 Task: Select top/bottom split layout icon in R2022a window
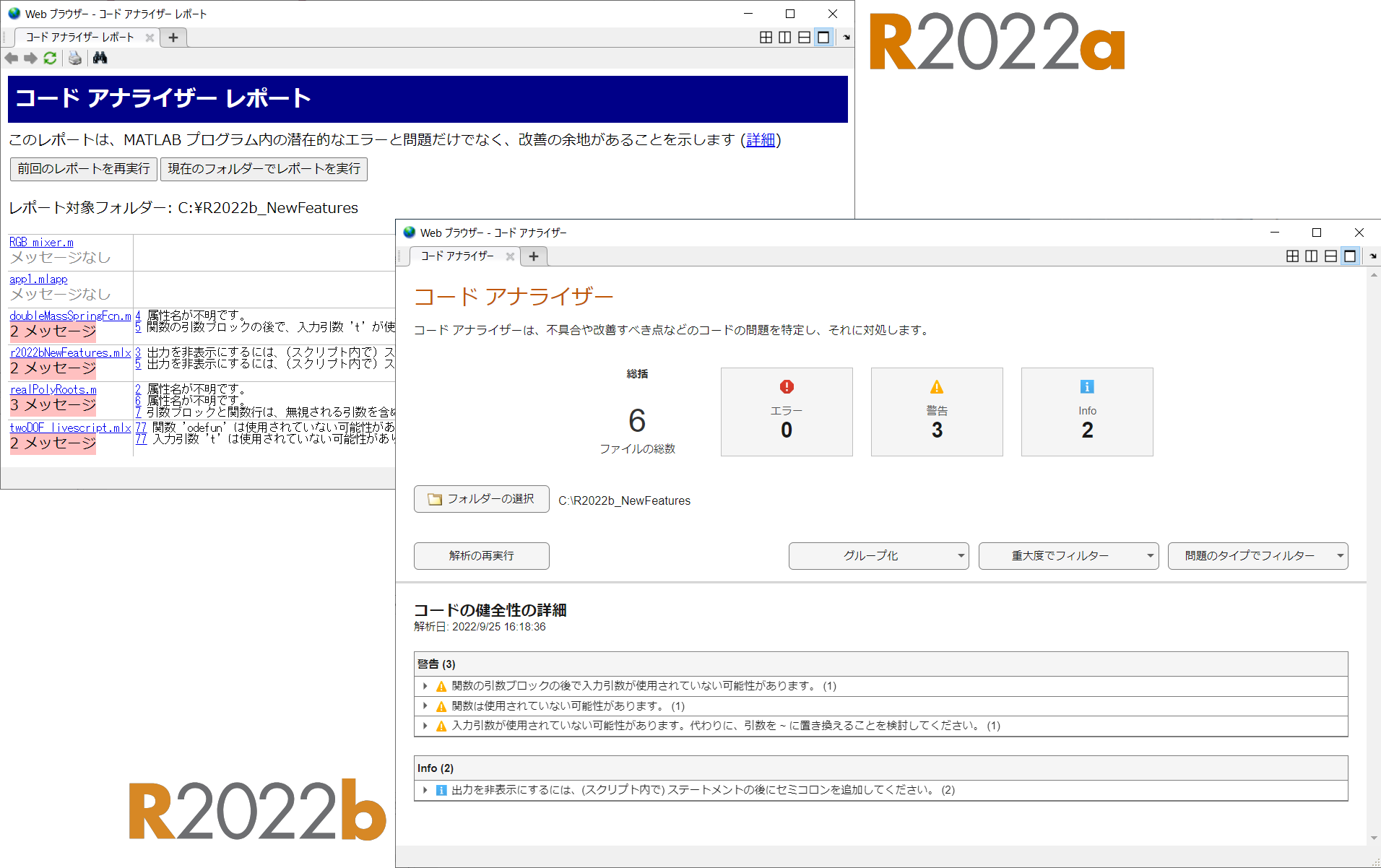804,37
